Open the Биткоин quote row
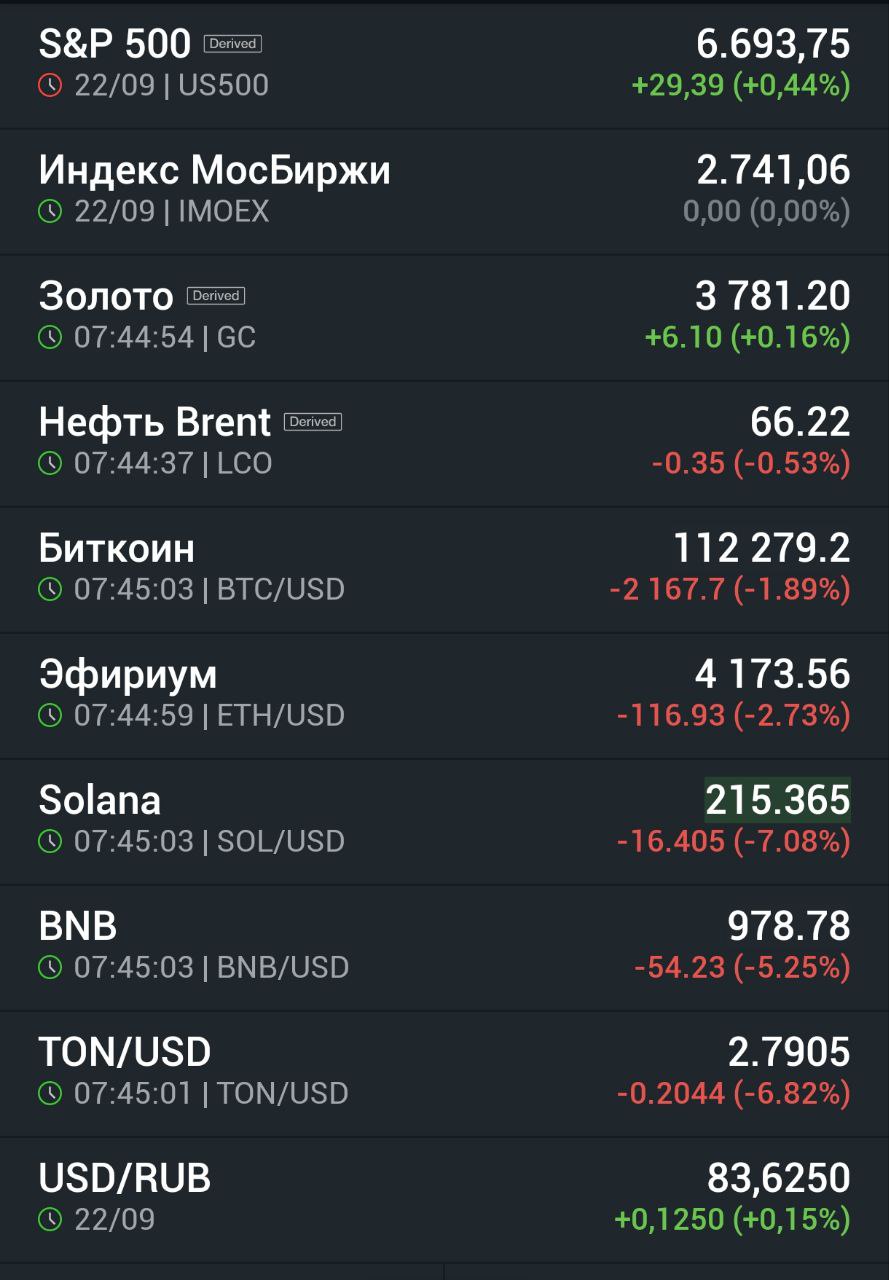The height and width of the screenshot is (1280, 889). pos(444,570)
